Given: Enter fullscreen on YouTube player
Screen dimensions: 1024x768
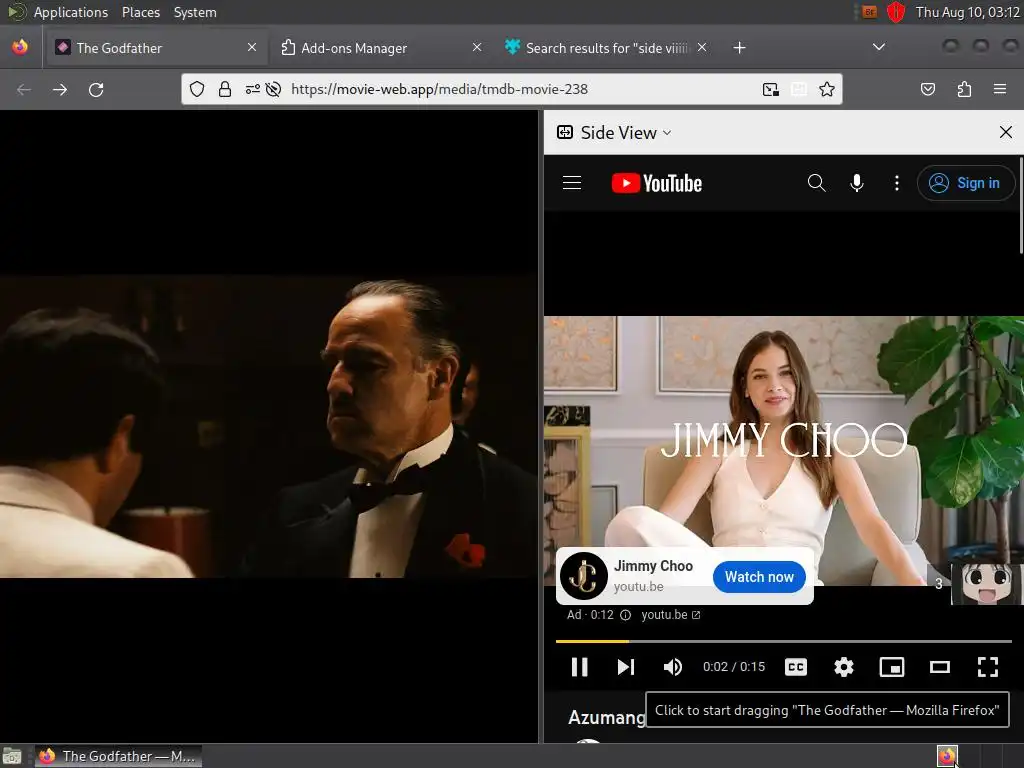Looking at the screenshot, I should (x=987, y=667).
